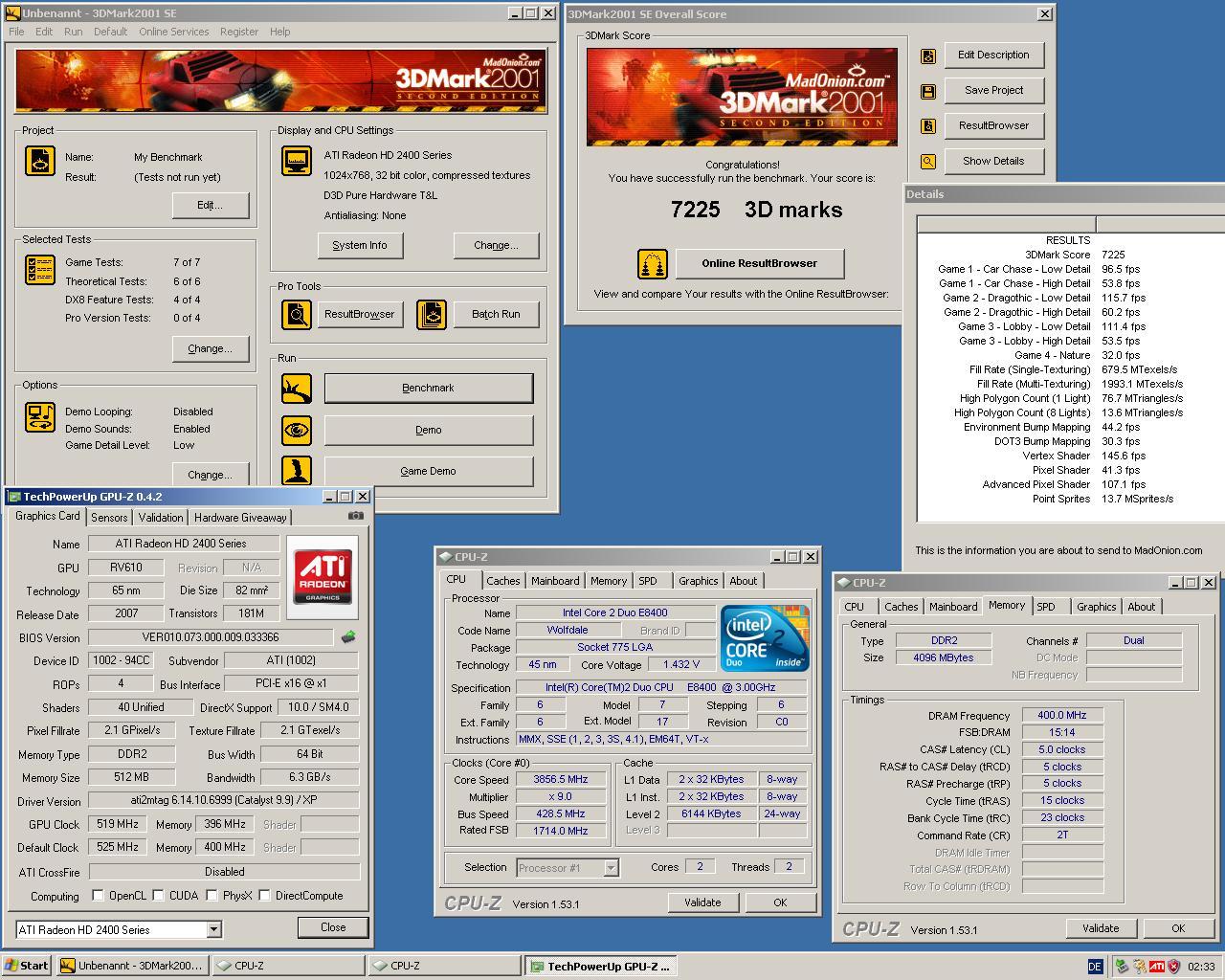Click the Core Speed value field in CPU-Z

[x=560, y=779]
